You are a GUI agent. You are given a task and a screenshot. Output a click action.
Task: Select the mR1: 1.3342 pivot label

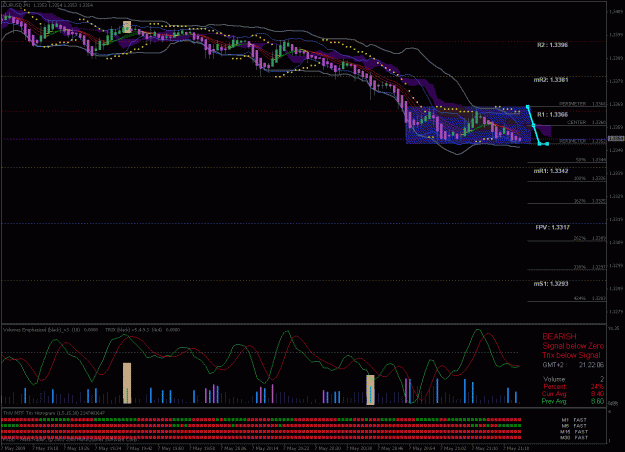coord(551,171)
